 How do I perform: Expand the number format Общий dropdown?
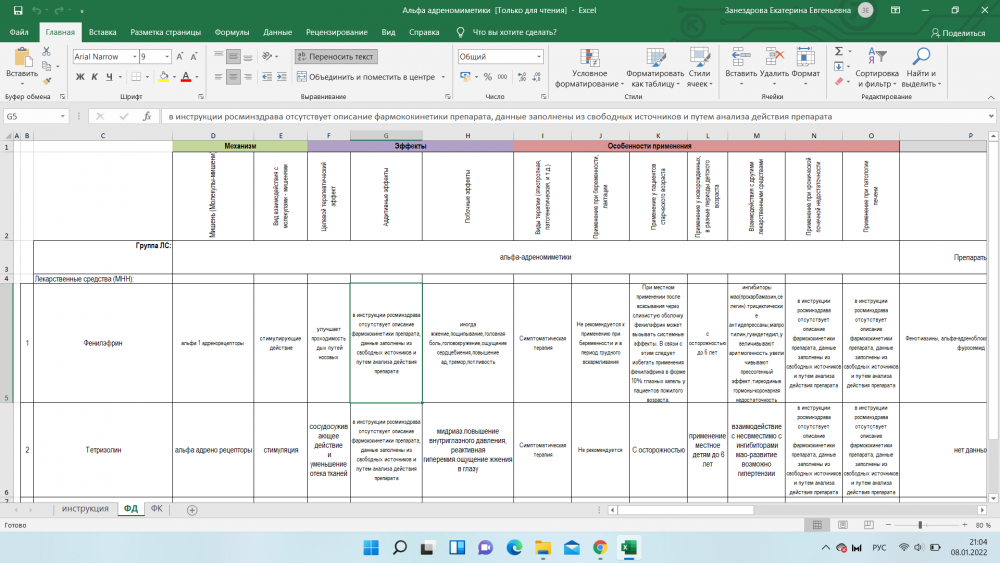click(537, 57)
